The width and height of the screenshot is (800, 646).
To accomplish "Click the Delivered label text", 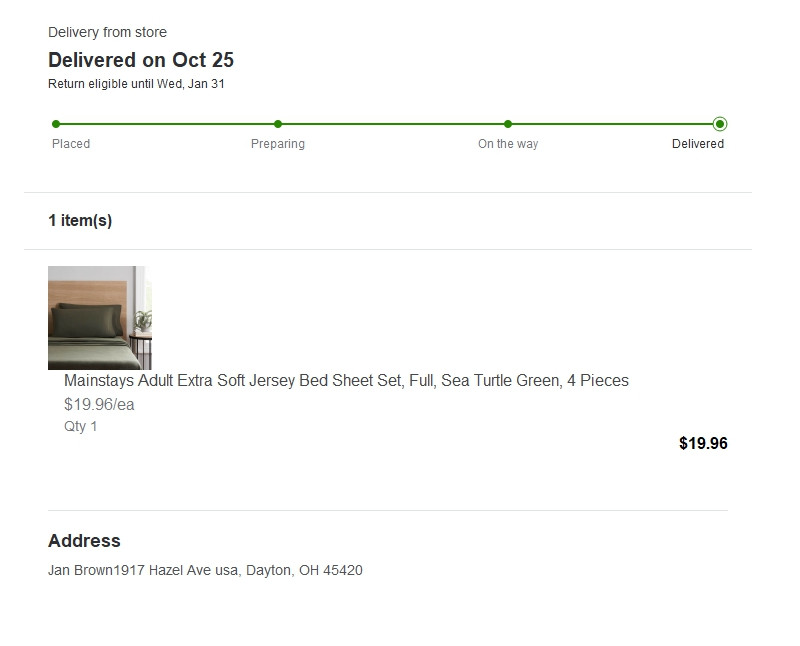I will coord(697,144).
